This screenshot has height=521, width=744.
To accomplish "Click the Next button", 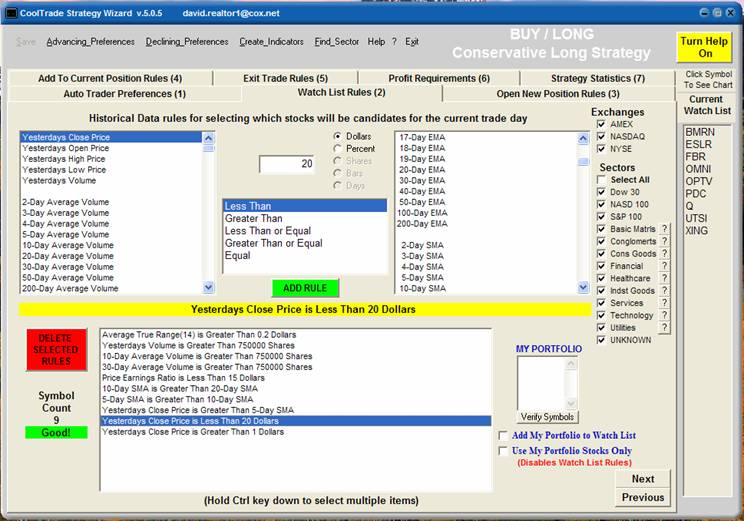I will coord(643,479).
